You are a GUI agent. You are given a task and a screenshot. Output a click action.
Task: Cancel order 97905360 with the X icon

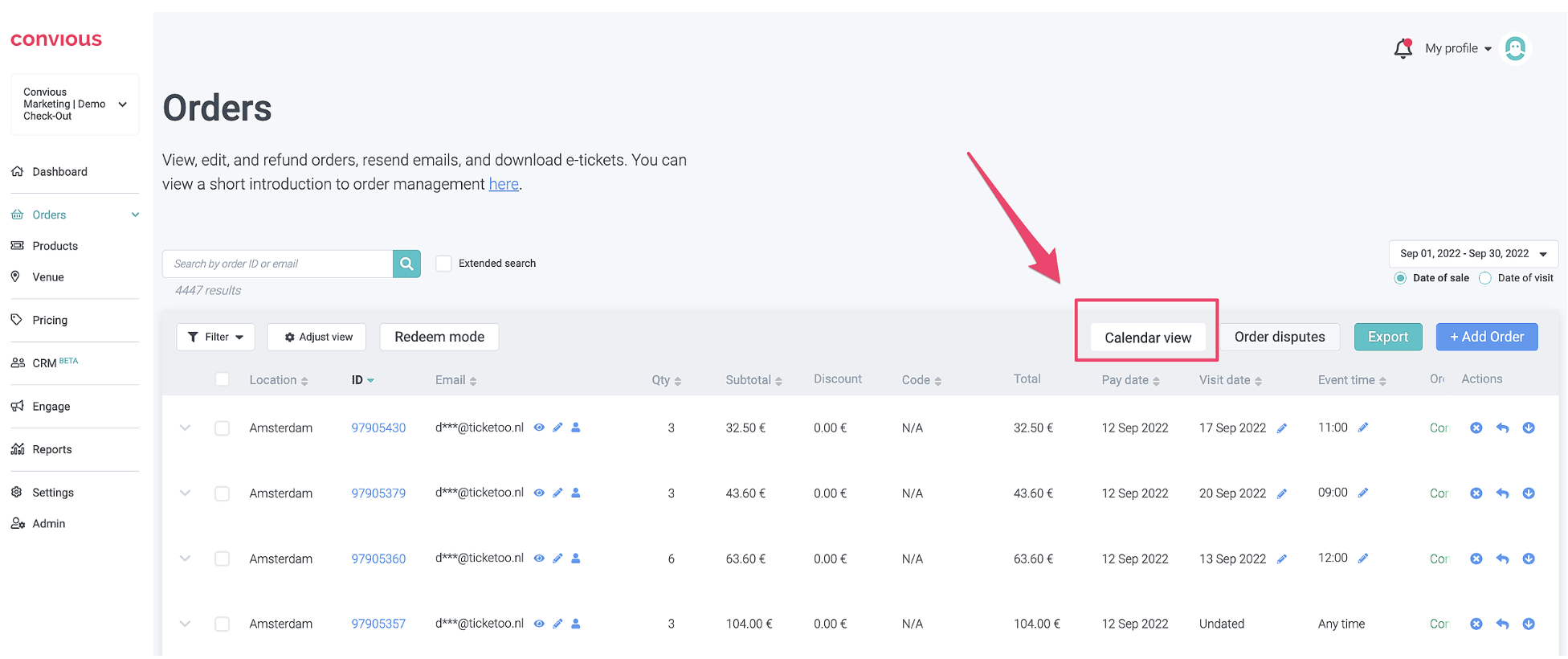1476,559
